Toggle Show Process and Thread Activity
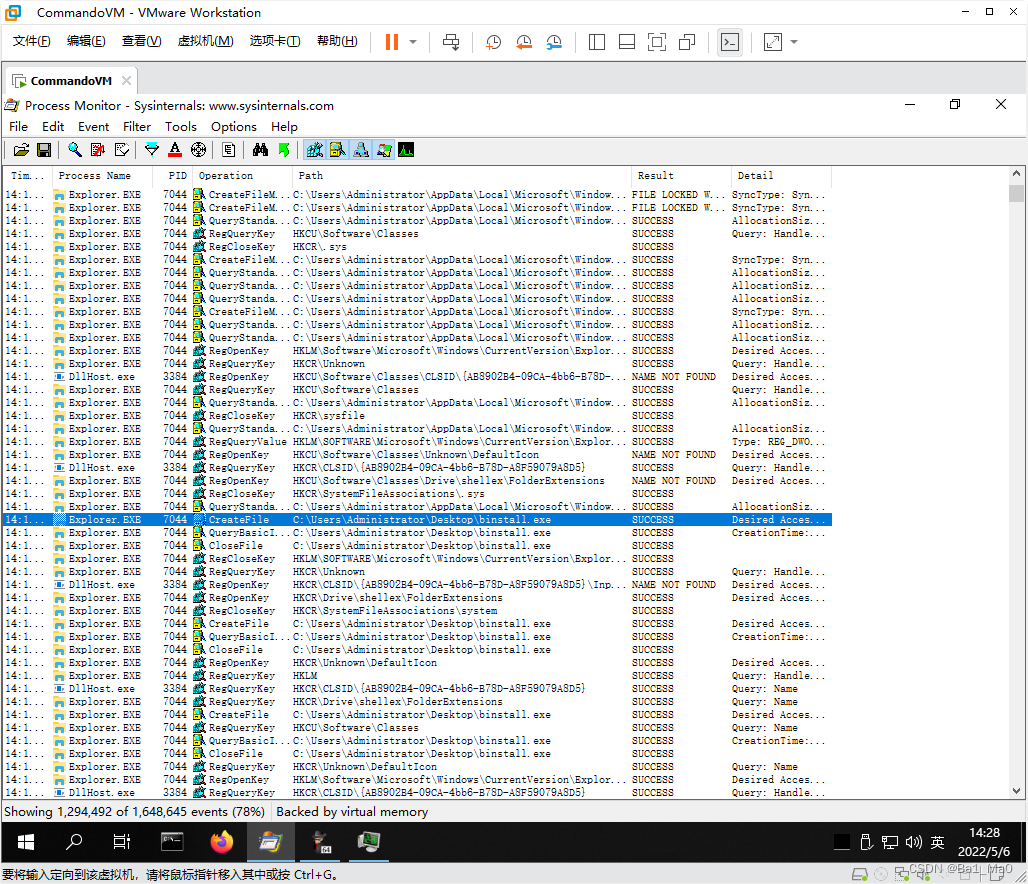1028x884 pixels. (x=384, y=150)
